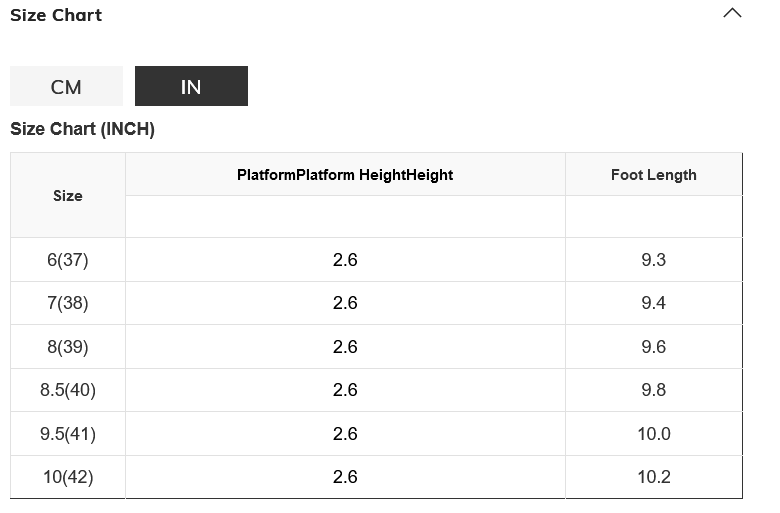Click the Size Chart heading
780x513 pixels.
click(x=56, y=15)
